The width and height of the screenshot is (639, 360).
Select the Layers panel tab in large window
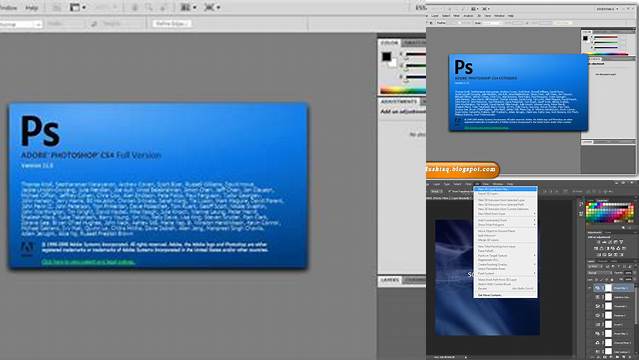point(390,280)
